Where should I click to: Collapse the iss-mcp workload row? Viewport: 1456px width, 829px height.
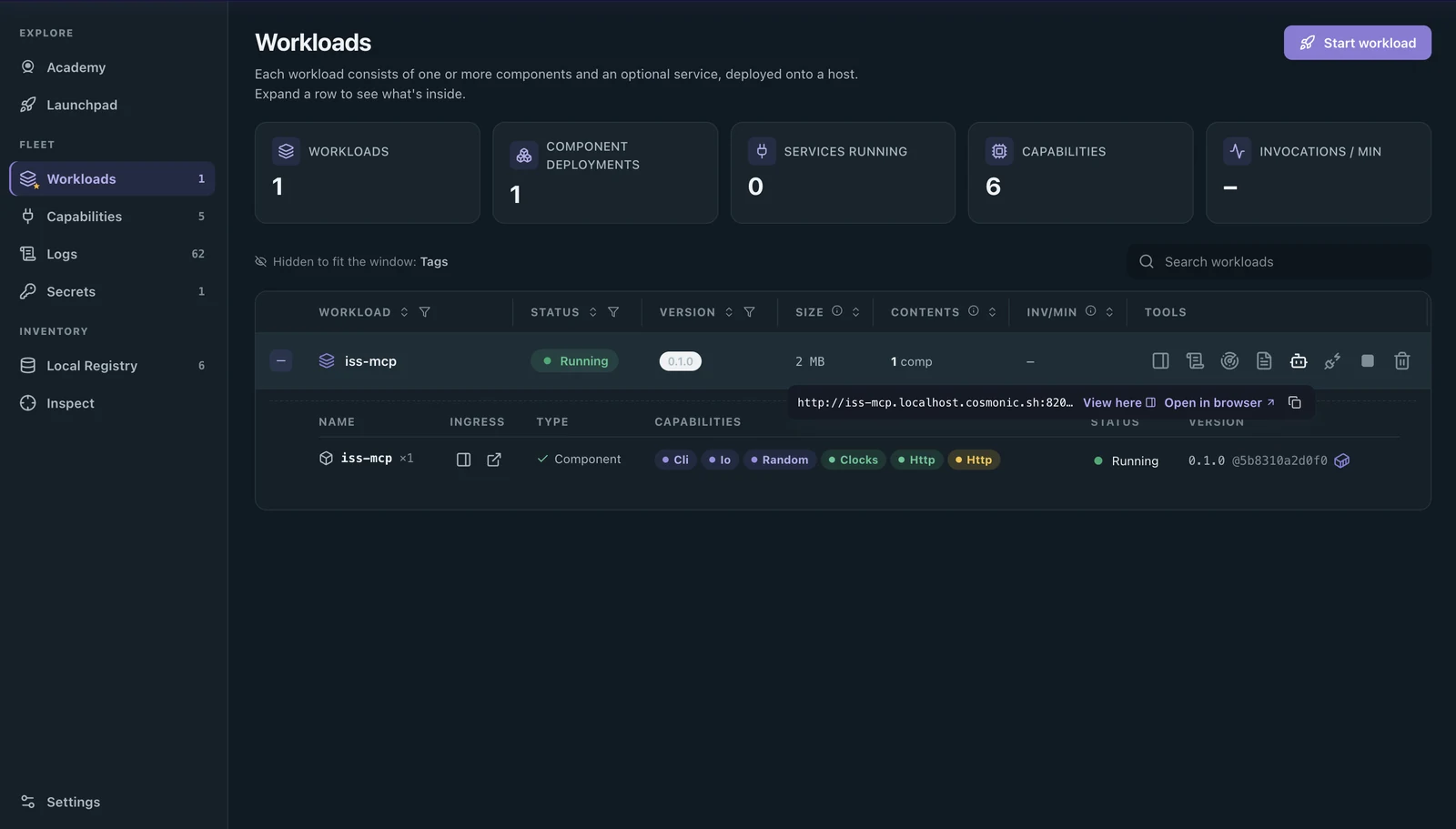[x=281, y=361]
